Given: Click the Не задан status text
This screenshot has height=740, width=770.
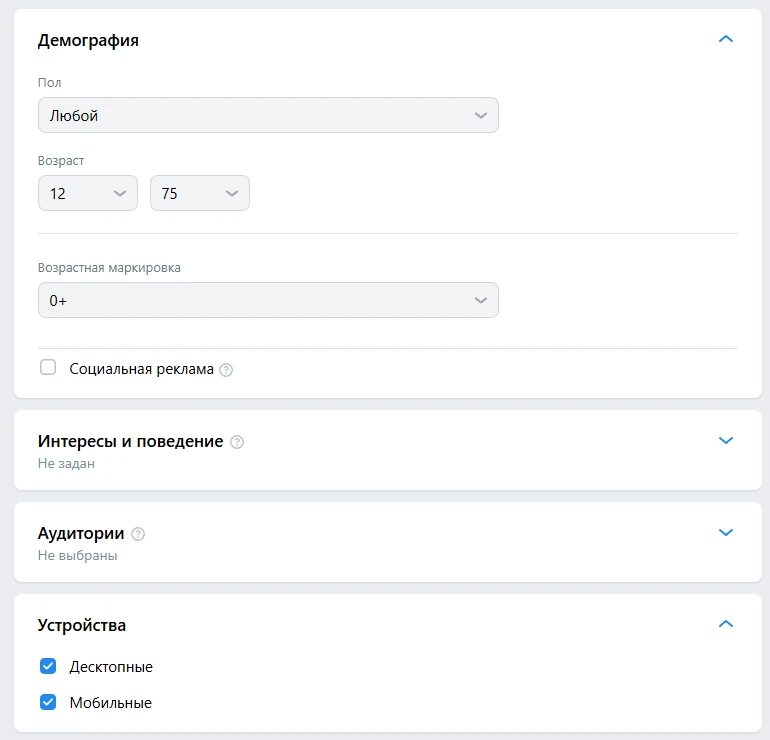Looking at the screenshot, I should click(66, 463).
